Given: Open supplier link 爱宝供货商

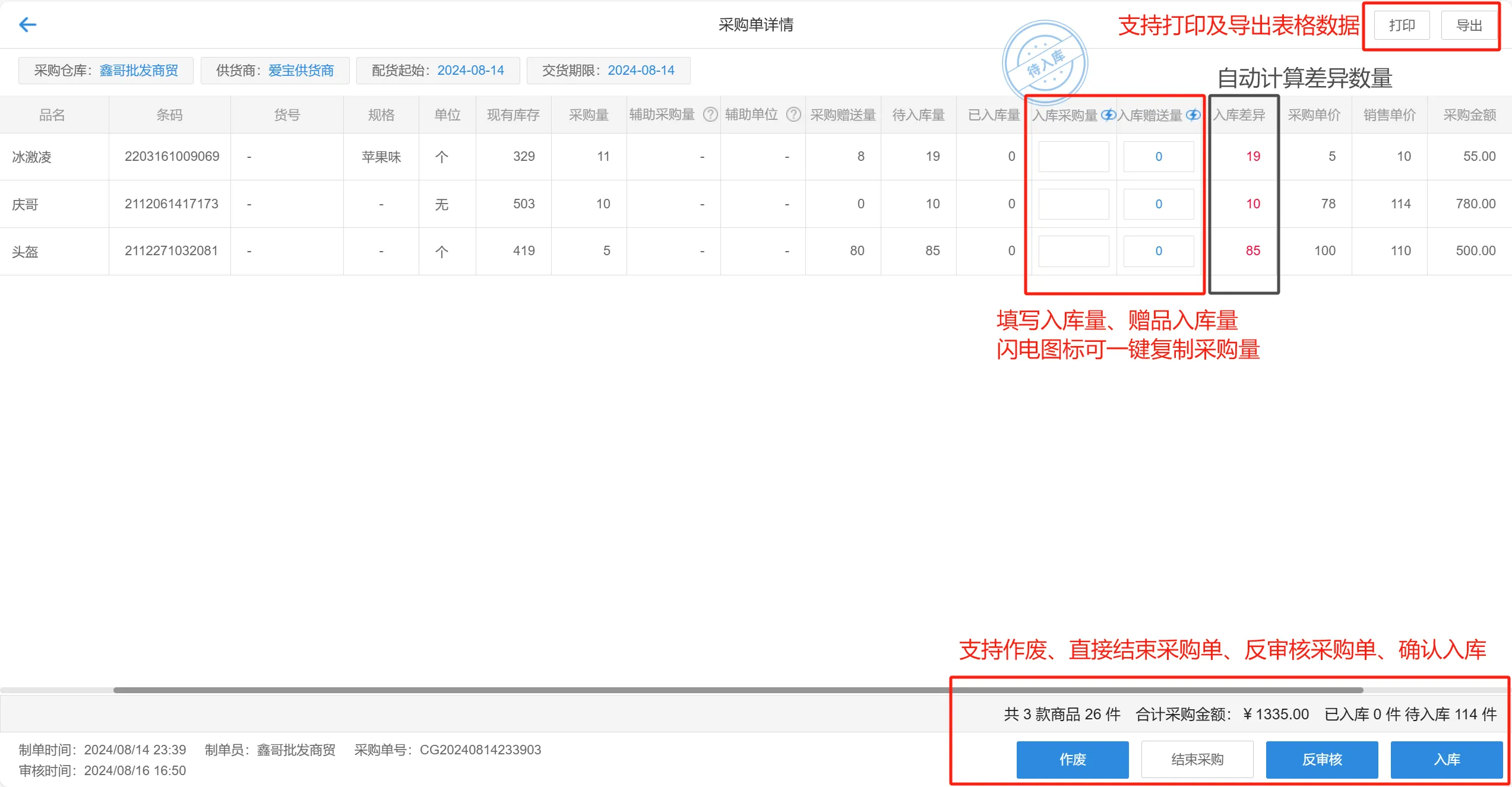Looking at the screenshot, I should click(300, 71).
